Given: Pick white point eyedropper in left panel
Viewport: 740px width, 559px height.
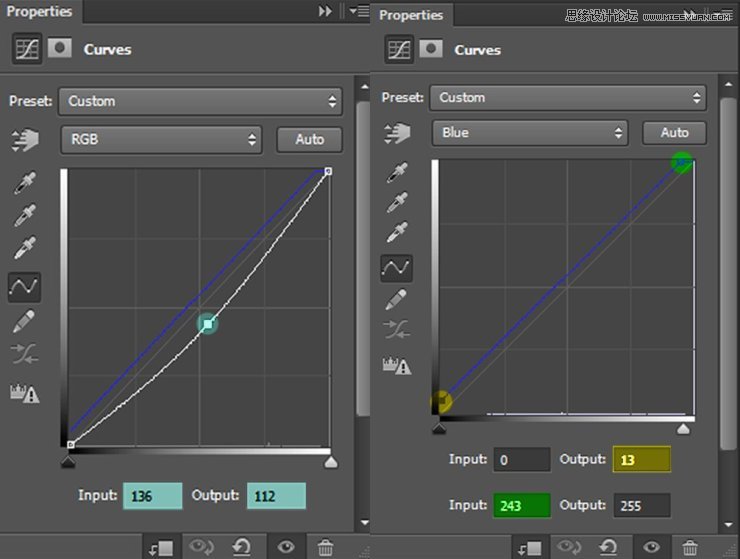Looking at the screenshot, I should [24, 248].
